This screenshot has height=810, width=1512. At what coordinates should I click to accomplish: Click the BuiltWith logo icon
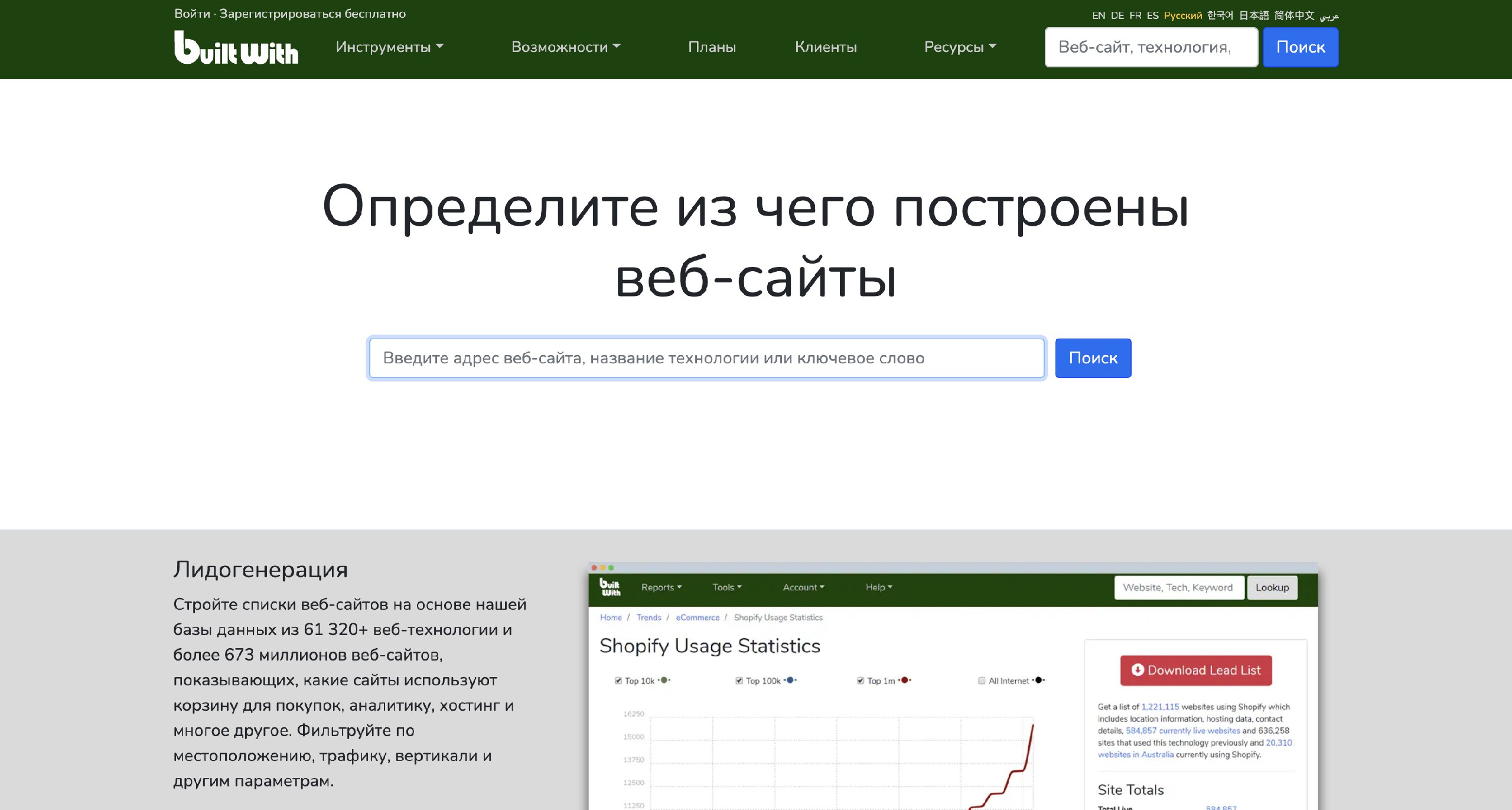(237, 47)
